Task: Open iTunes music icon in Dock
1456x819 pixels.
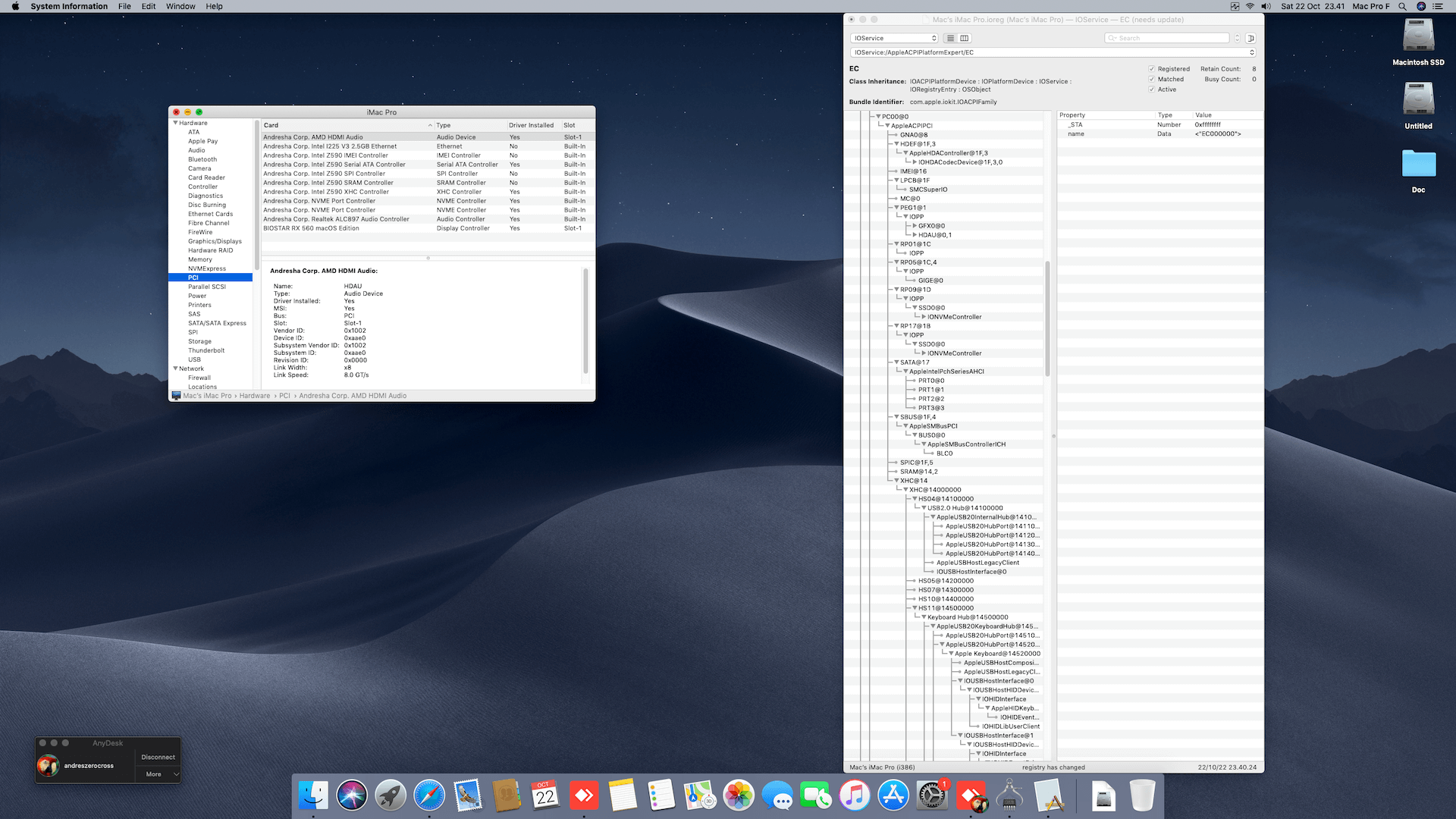Action: (855, 795)
